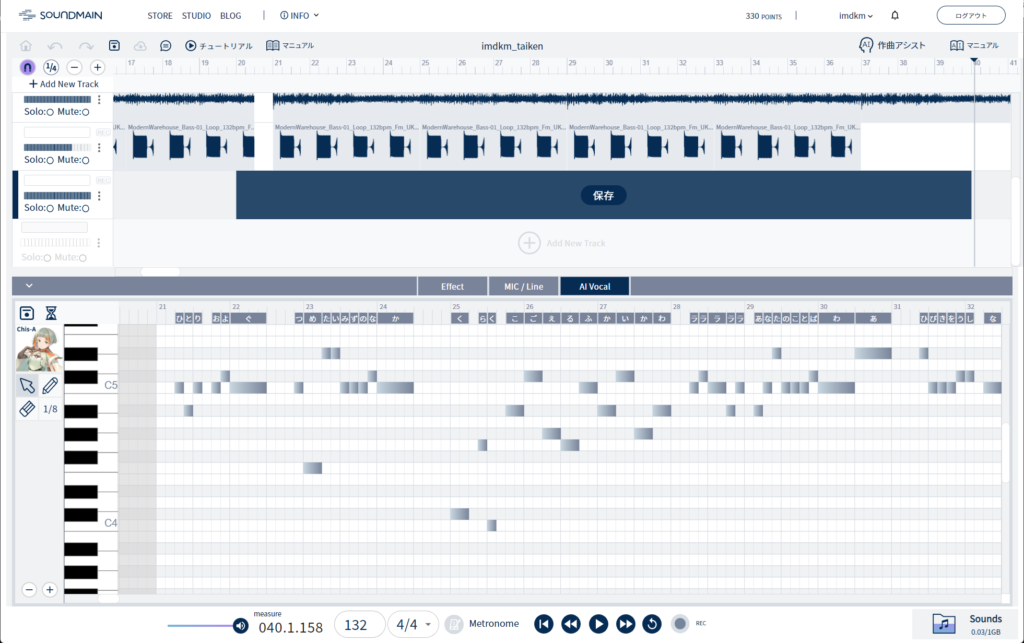1024x643 pixels.
Task: Mute the second track
Action: (x=85, y=160)
